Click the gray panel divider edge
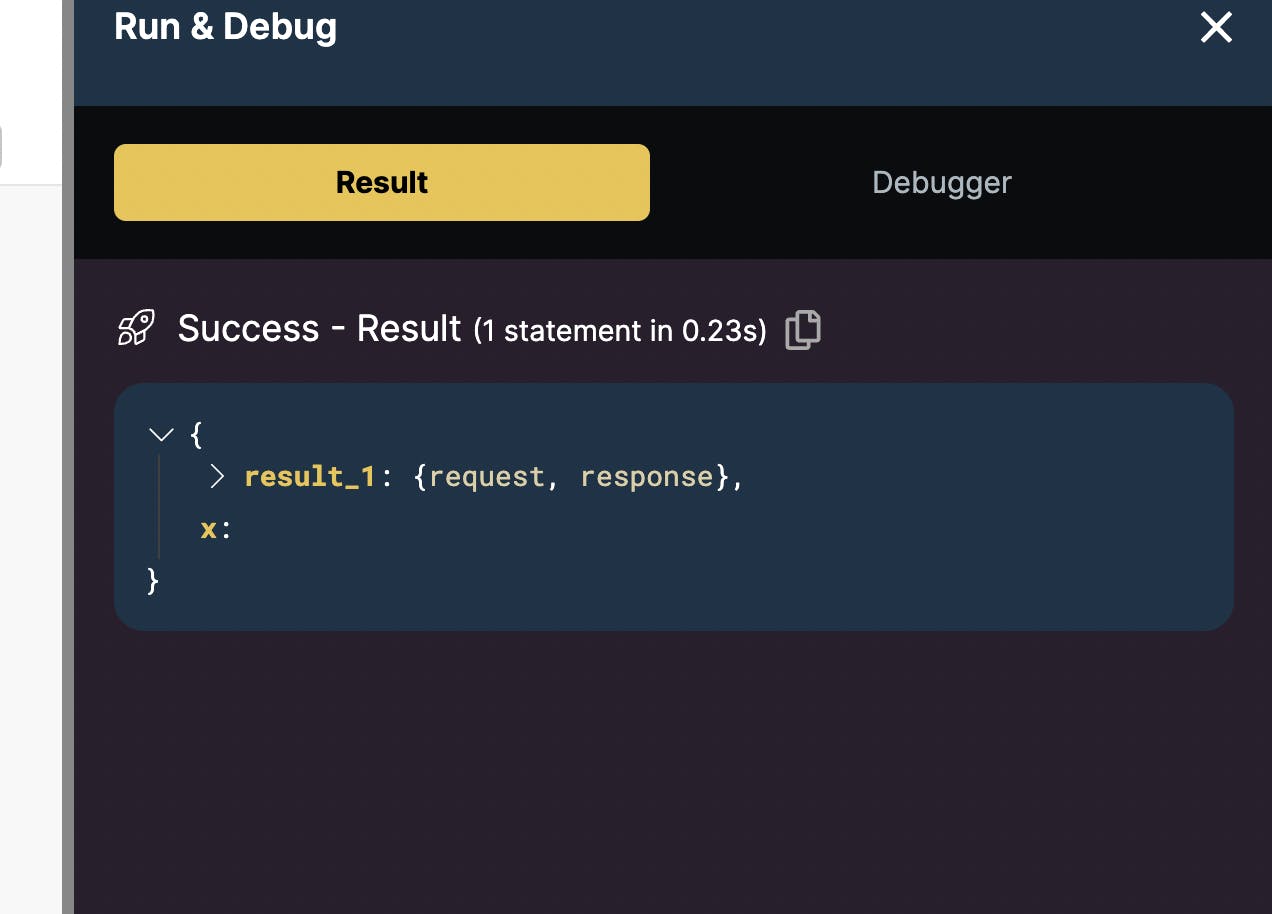Screen dimensions: 1272x914 [68, 500]
